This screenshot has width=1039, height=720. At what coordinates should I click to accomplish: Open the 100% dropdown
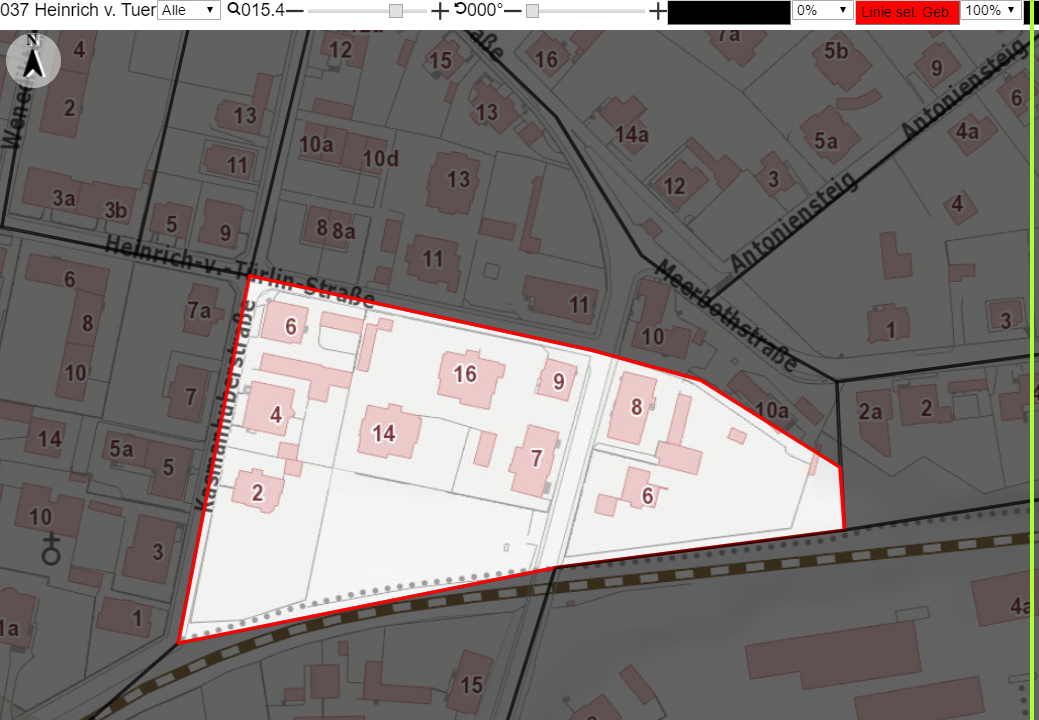tap(991, 10)
